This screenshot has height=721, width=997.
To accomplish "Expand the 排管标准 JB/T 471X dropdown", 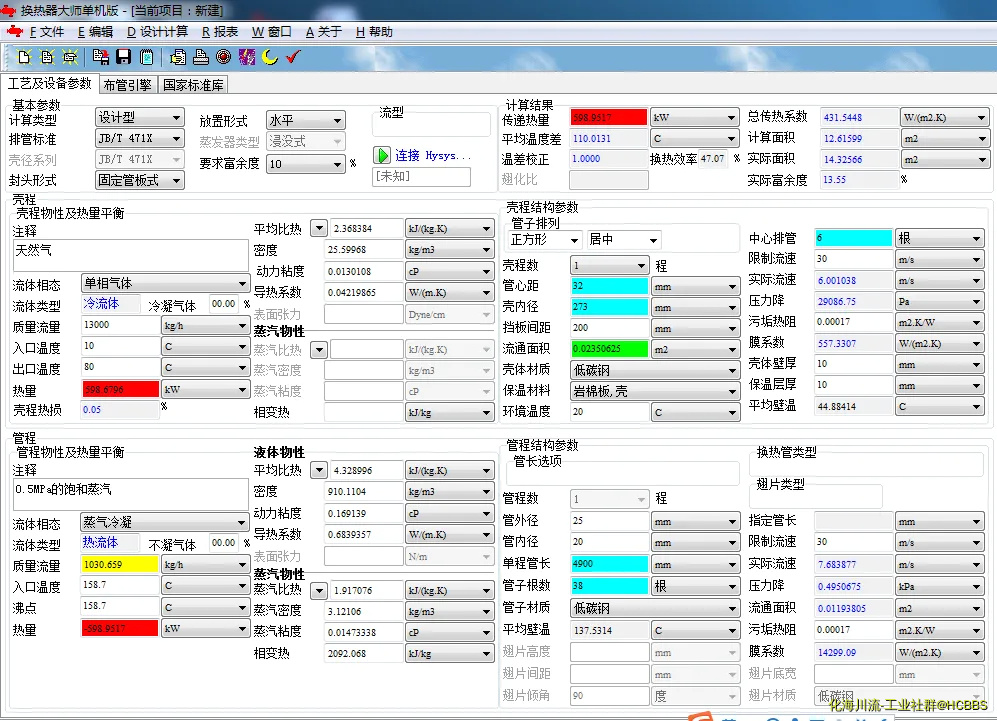I will pyautogui.click(x=140, y=138).
